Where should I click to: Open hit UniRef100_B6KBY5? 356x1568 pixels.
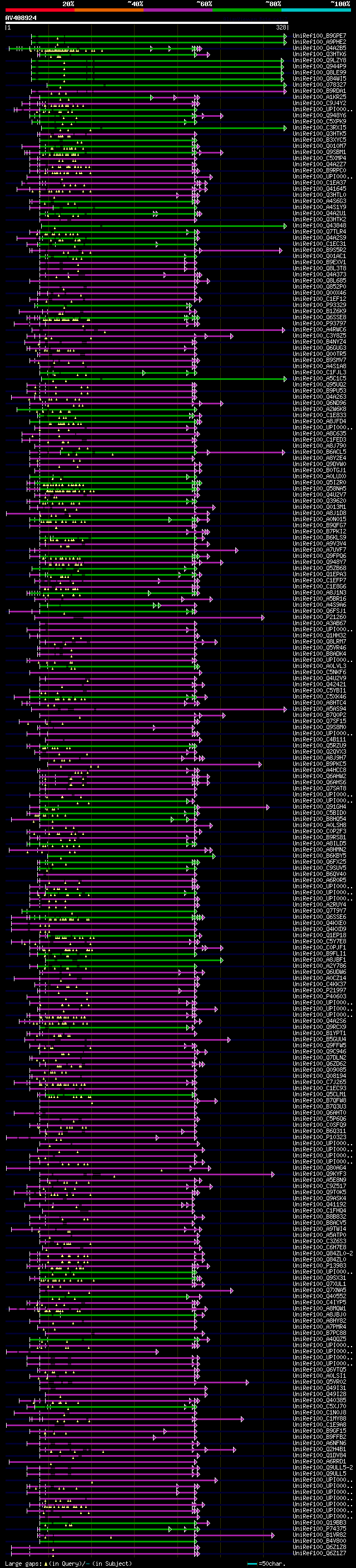pos(319,856)
